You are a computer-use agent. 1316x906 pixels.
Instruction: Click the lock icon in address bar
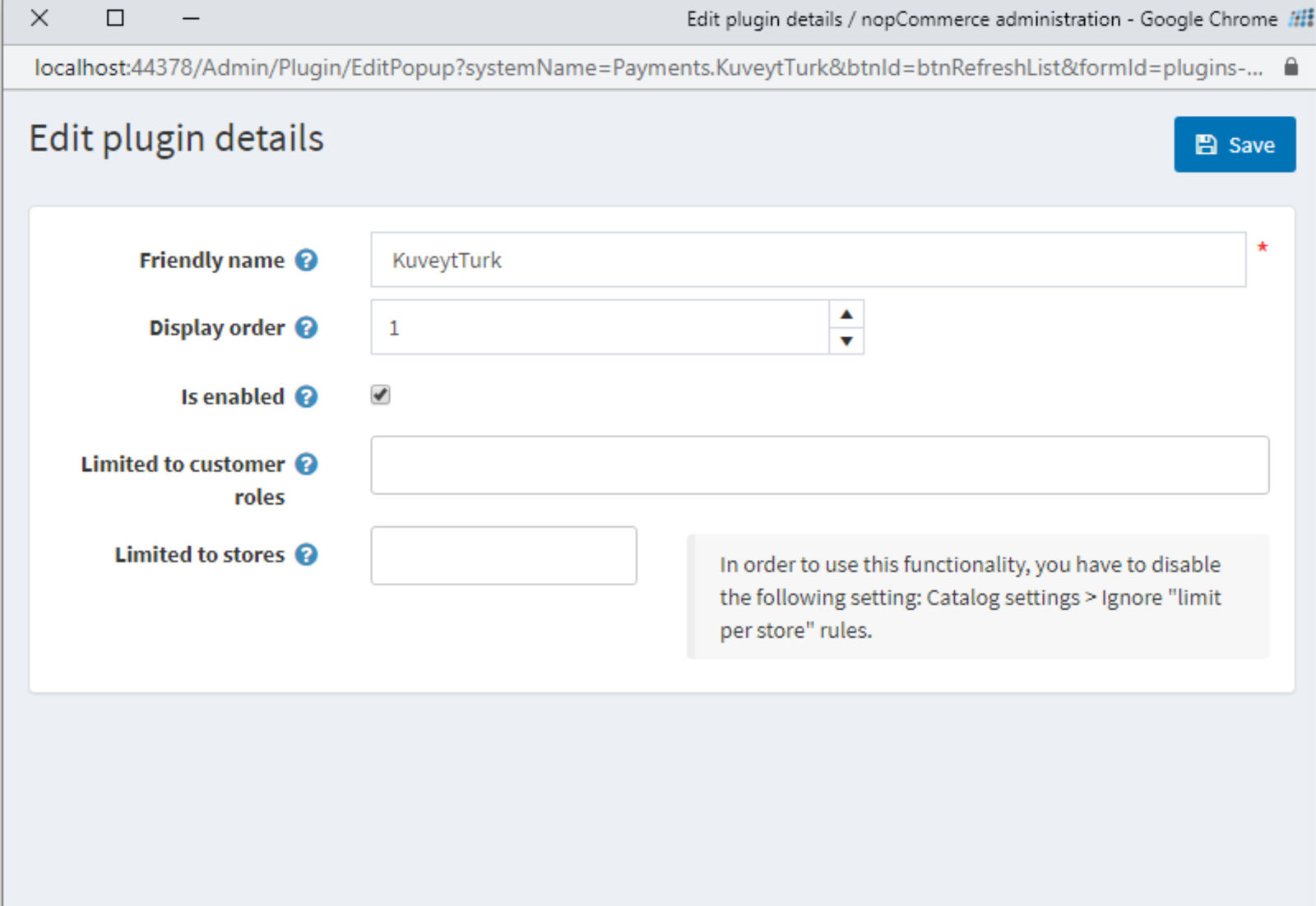coord(1291,67)
